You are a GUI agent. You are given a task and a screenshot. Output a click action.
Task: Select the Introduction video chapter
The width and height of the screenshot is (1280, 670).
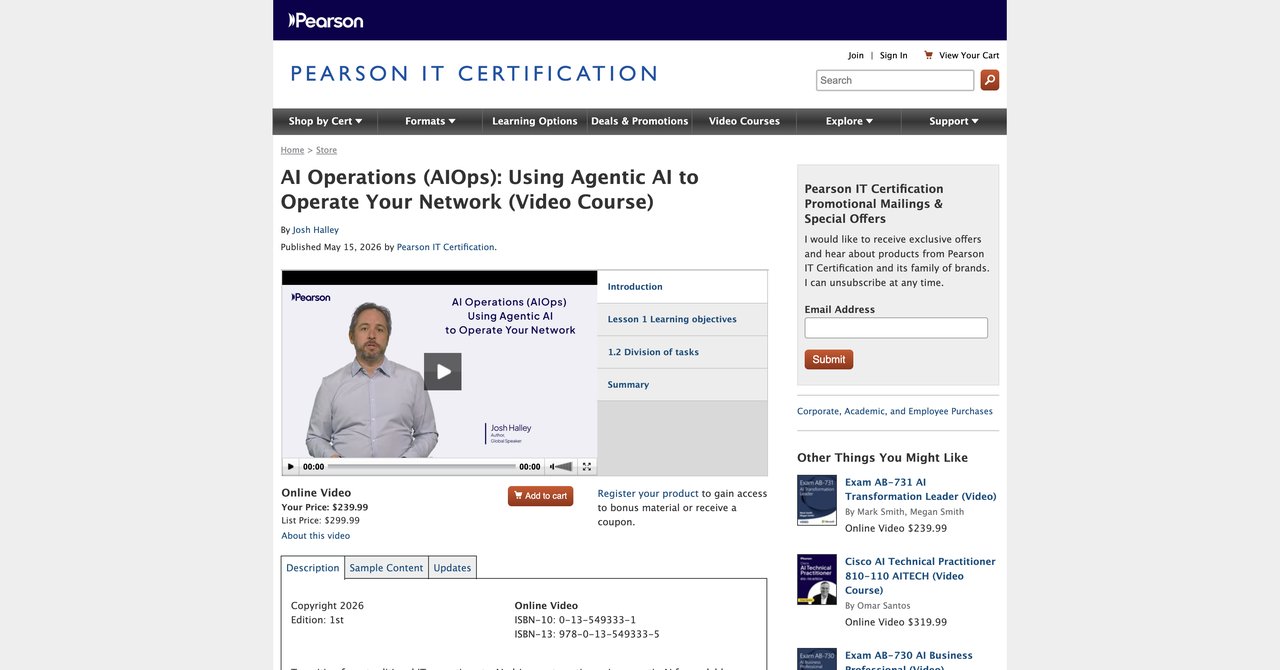pos(682,287)
